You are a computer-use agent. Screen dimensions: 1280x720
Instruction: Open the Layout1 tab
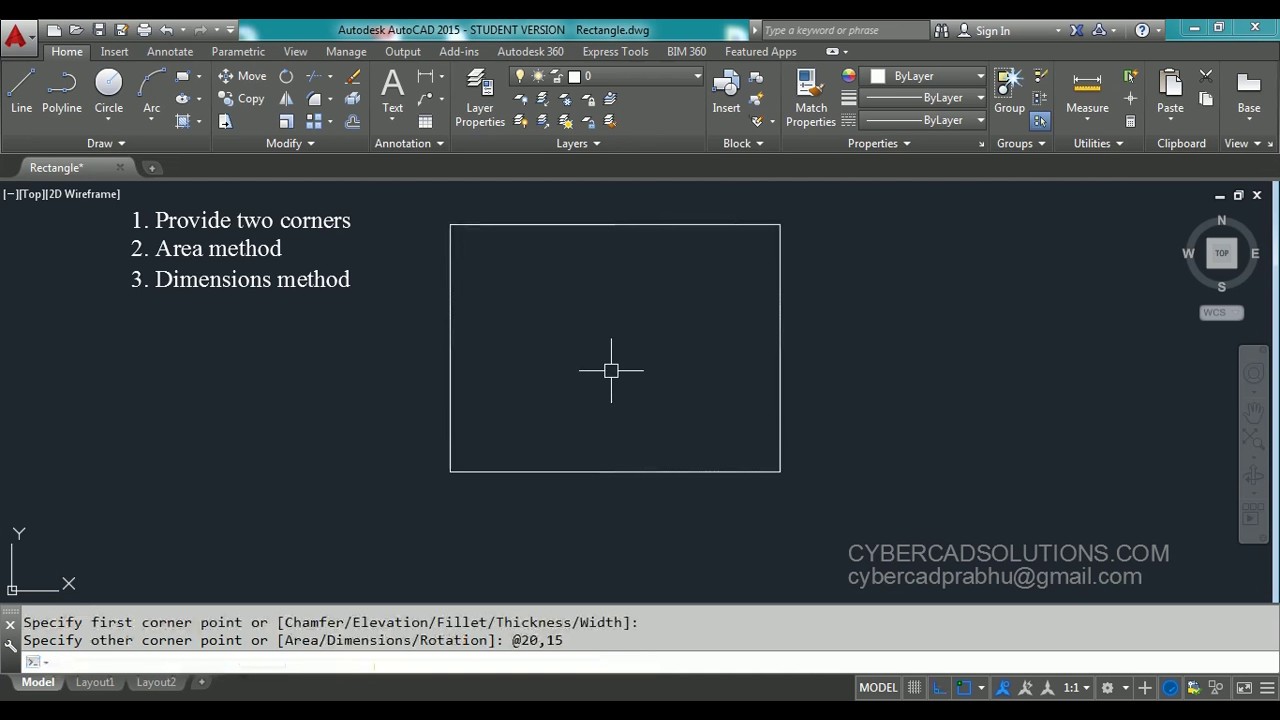95,682
